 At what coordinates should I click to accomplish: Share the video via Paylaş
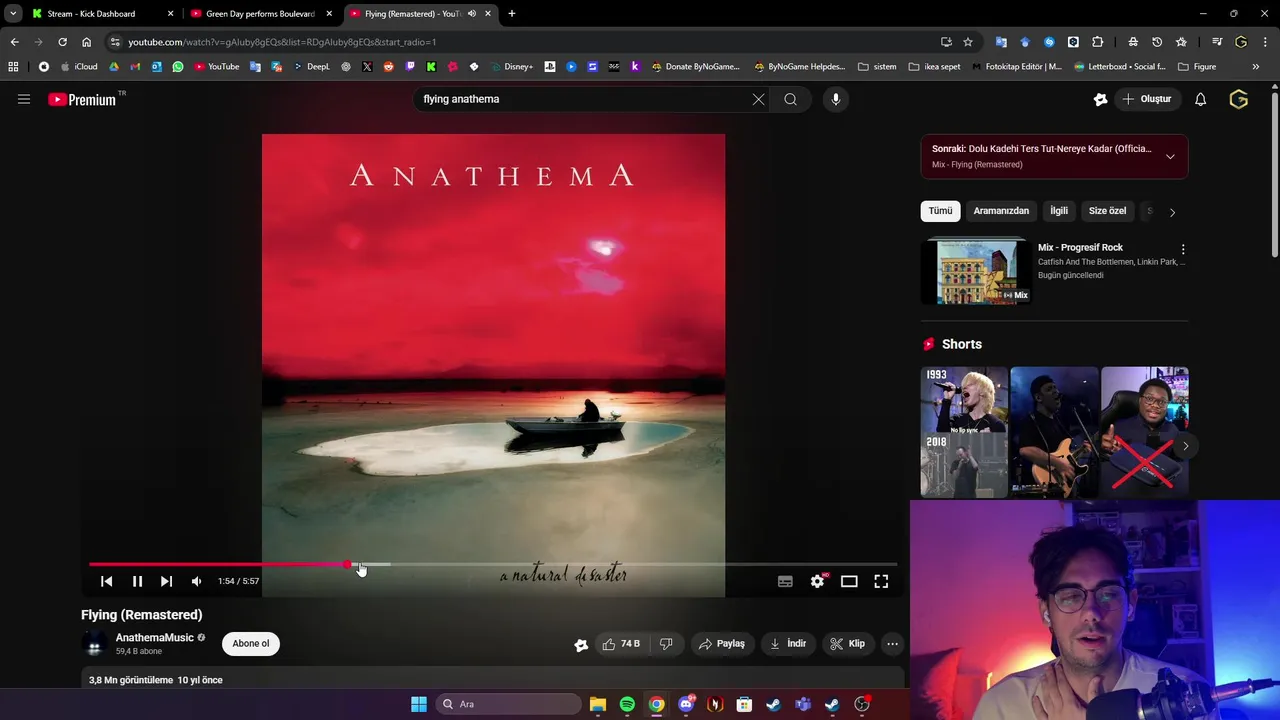coord(722,644)
